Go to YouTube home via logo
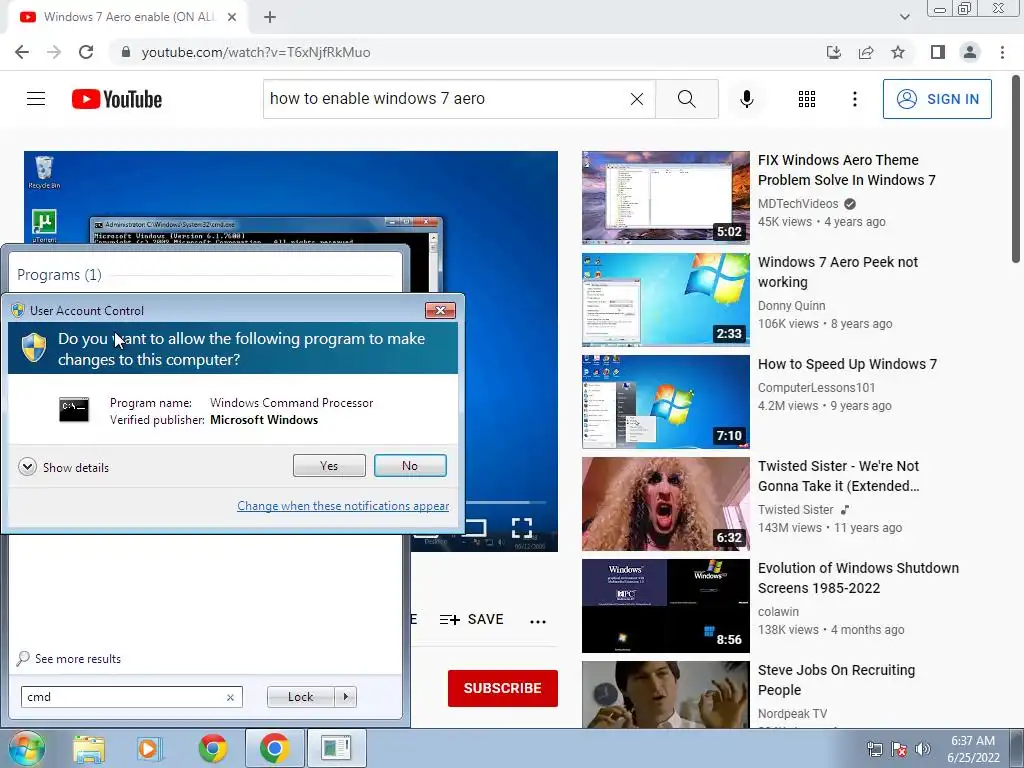This screenshot has width=1024, height=768. coord(117,99)
